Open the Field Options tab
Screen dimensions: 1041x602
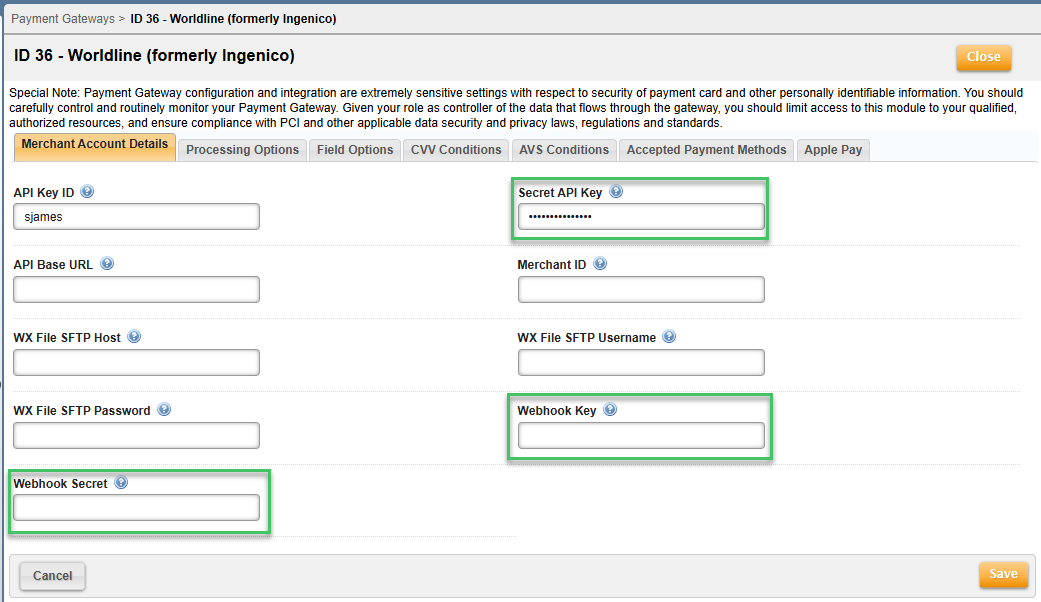355,150
